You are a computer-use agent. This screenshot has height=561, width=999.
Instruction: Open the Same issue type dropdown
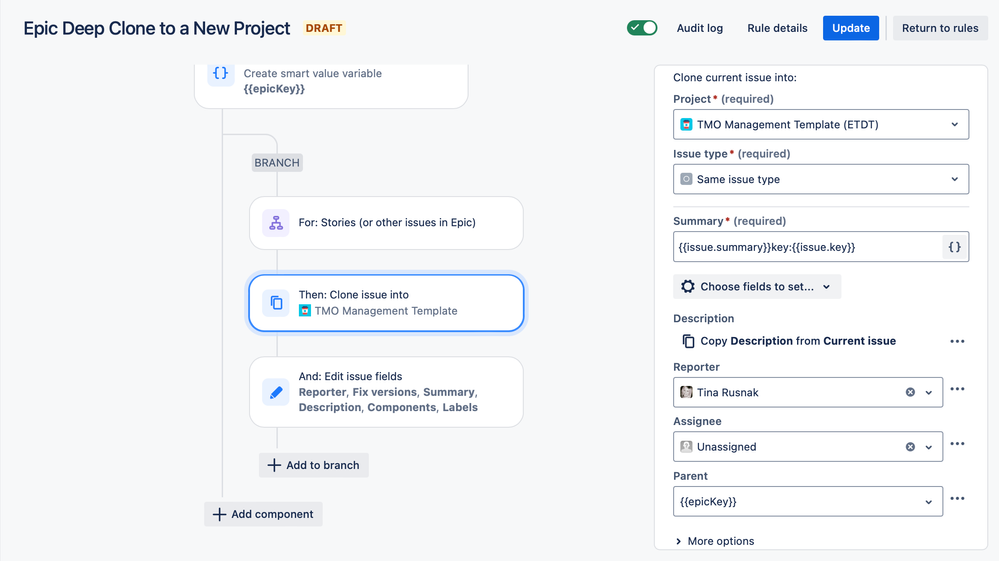(x=821, y=180)
